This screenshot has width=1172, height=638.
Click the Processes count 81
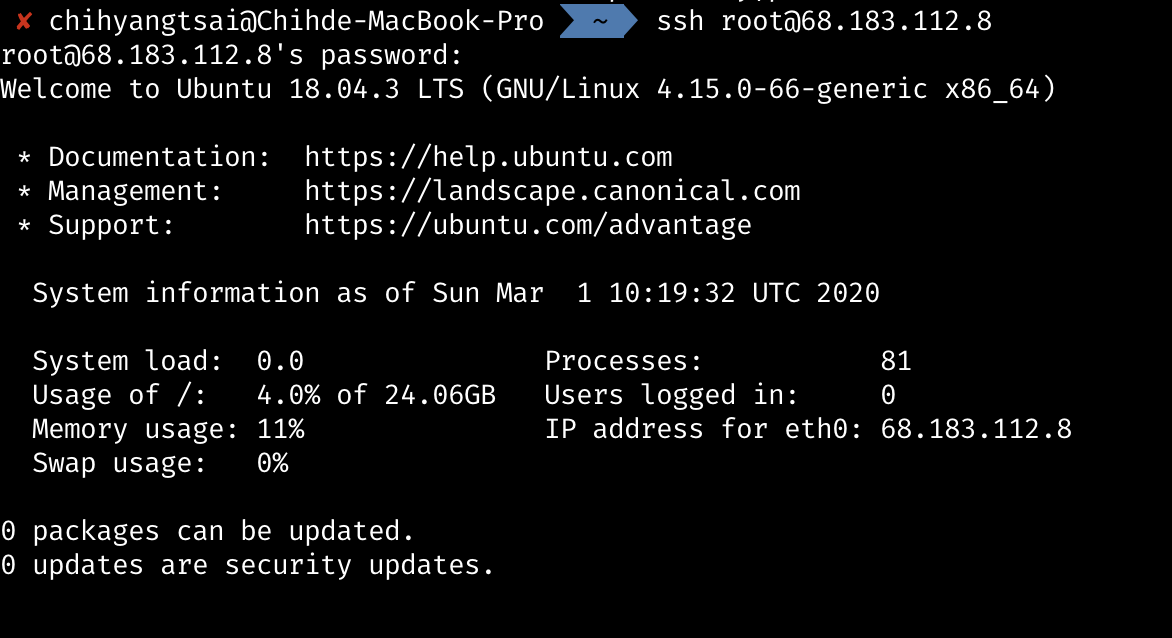896,361
